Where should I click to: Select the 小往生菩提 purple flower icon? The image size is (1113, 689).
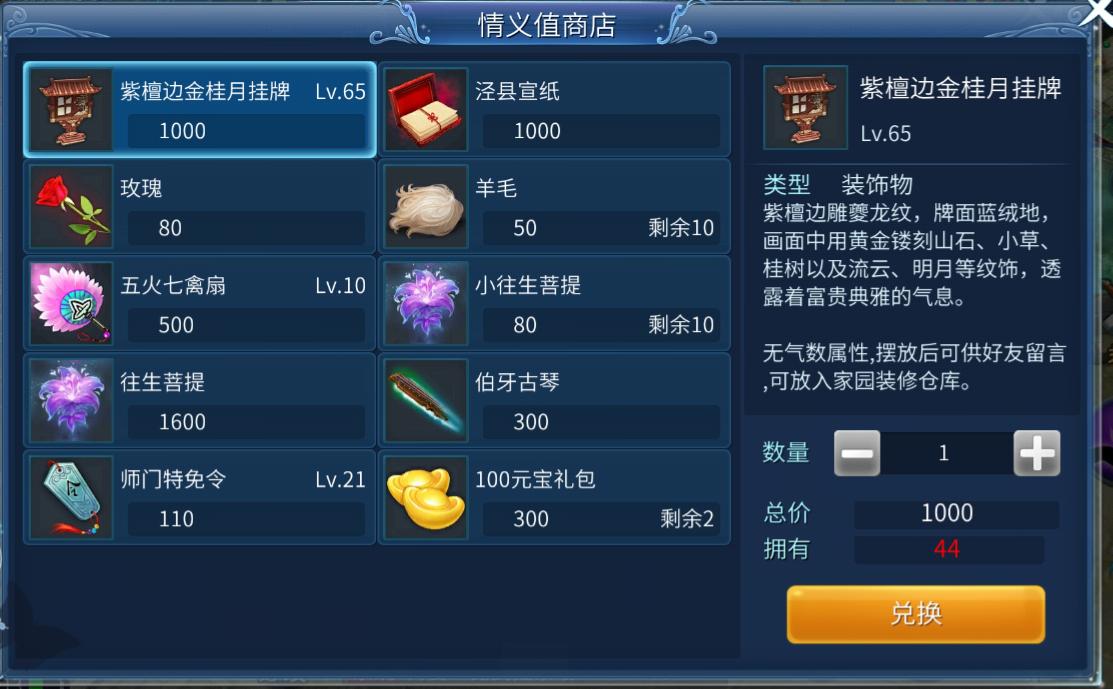click(x=426, y=303)
